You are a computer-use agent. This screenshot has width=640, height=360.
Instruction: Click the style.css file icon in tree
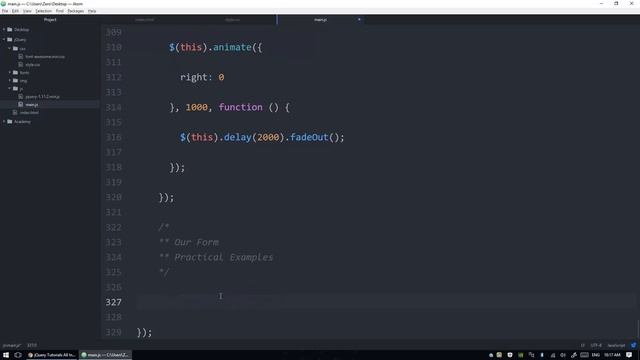21,64
